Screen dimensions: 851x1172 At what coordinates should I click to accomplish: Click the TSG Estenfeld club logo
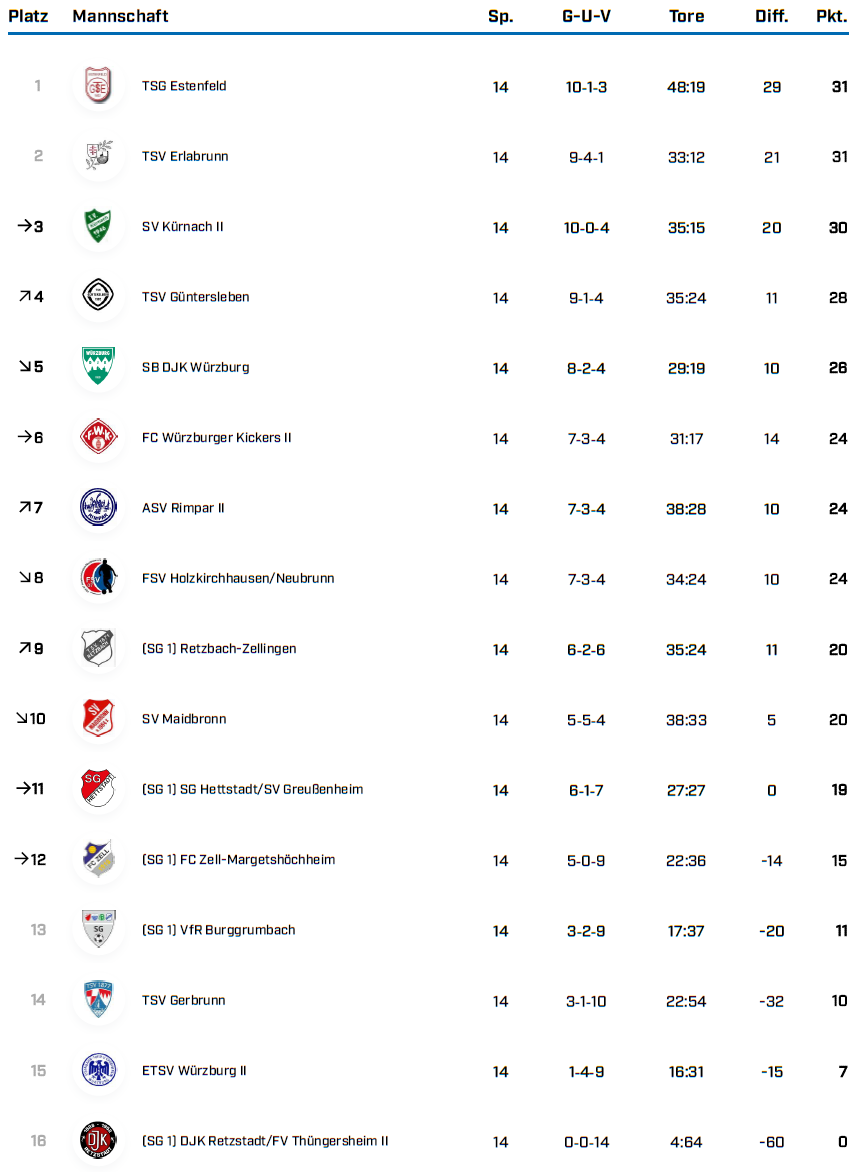99,86
